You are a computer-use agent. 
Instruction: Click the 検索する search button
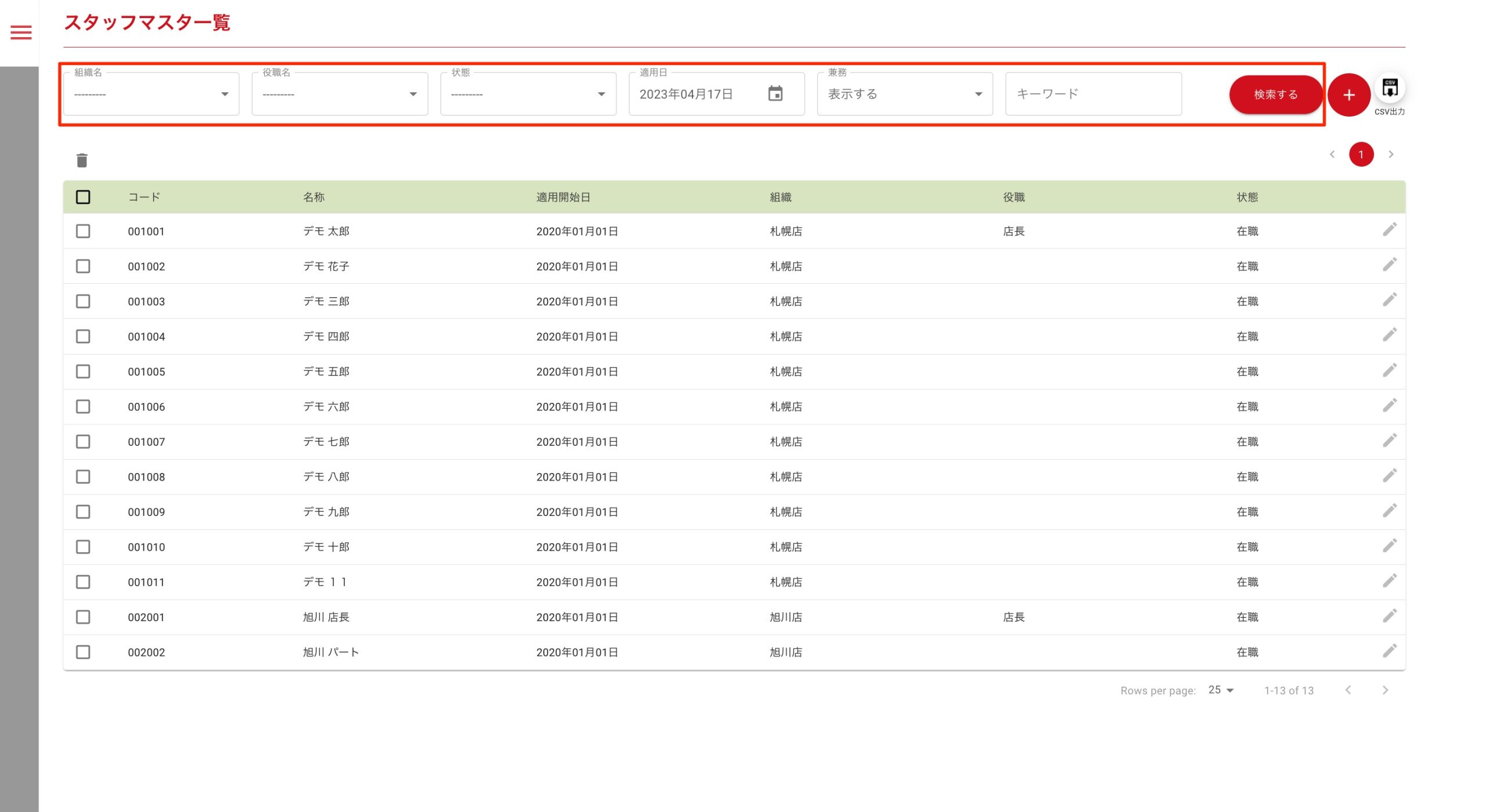(1275, 95)
